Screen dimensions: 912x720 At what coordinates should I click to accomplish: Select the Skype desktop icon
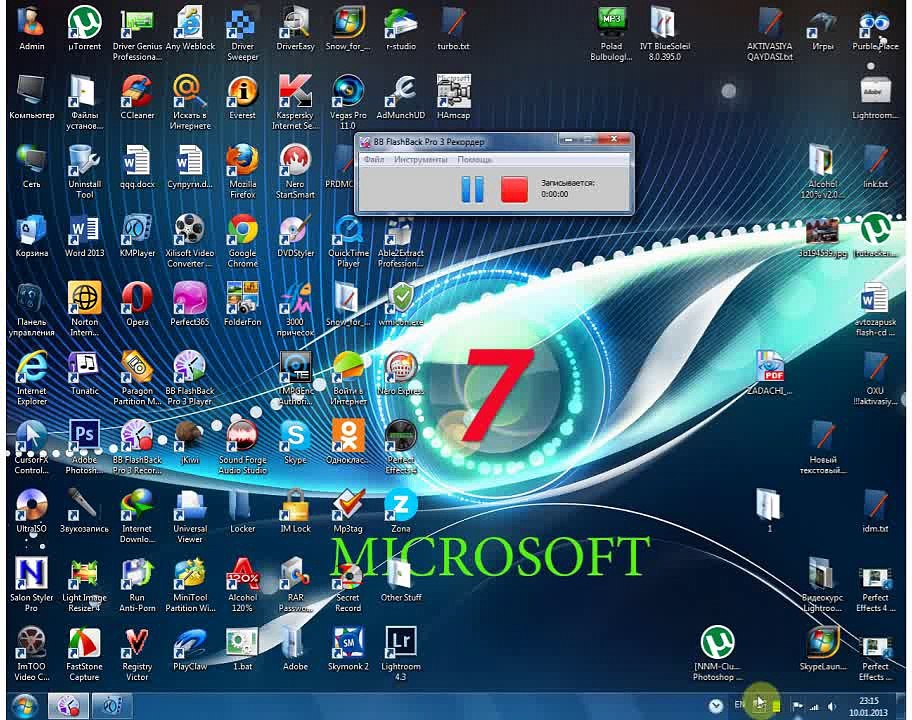click(x=295, y=442)
